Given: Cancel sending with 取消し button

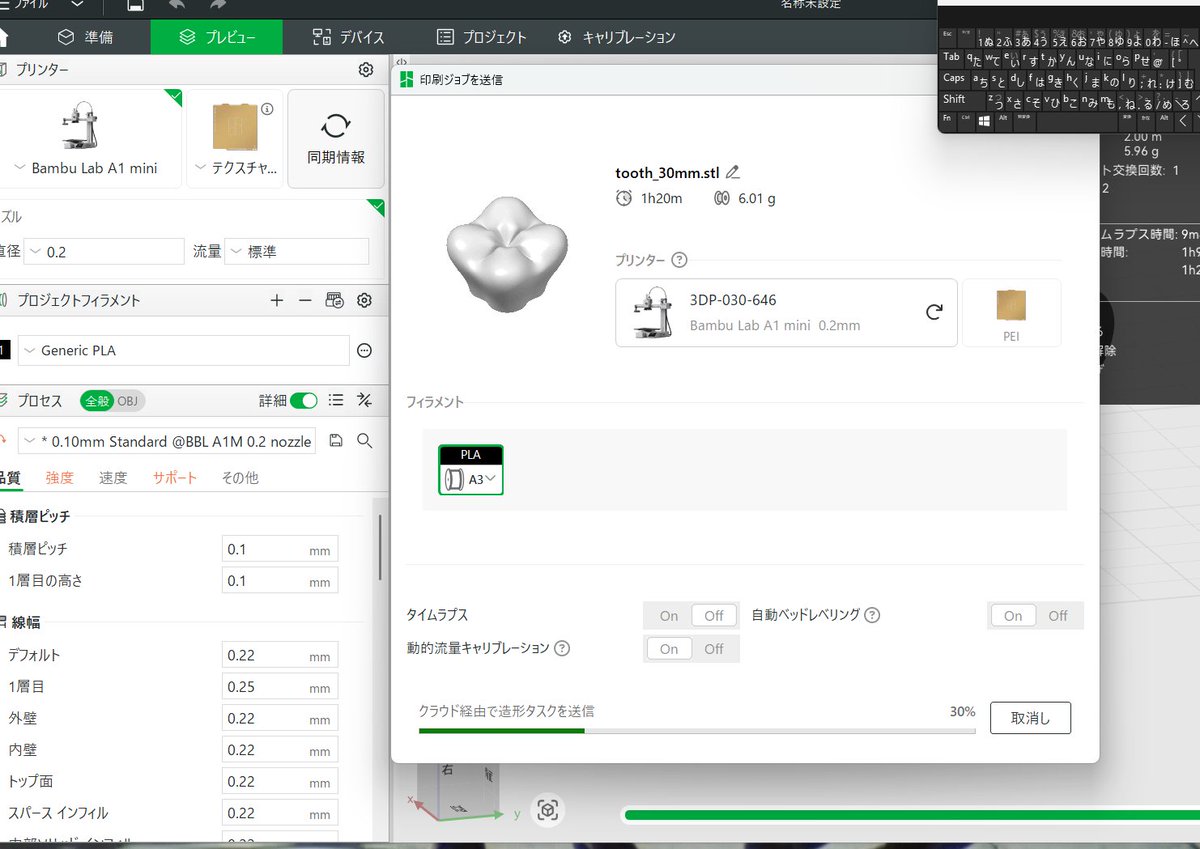Looking at the screenshot, I should 1031,718.
